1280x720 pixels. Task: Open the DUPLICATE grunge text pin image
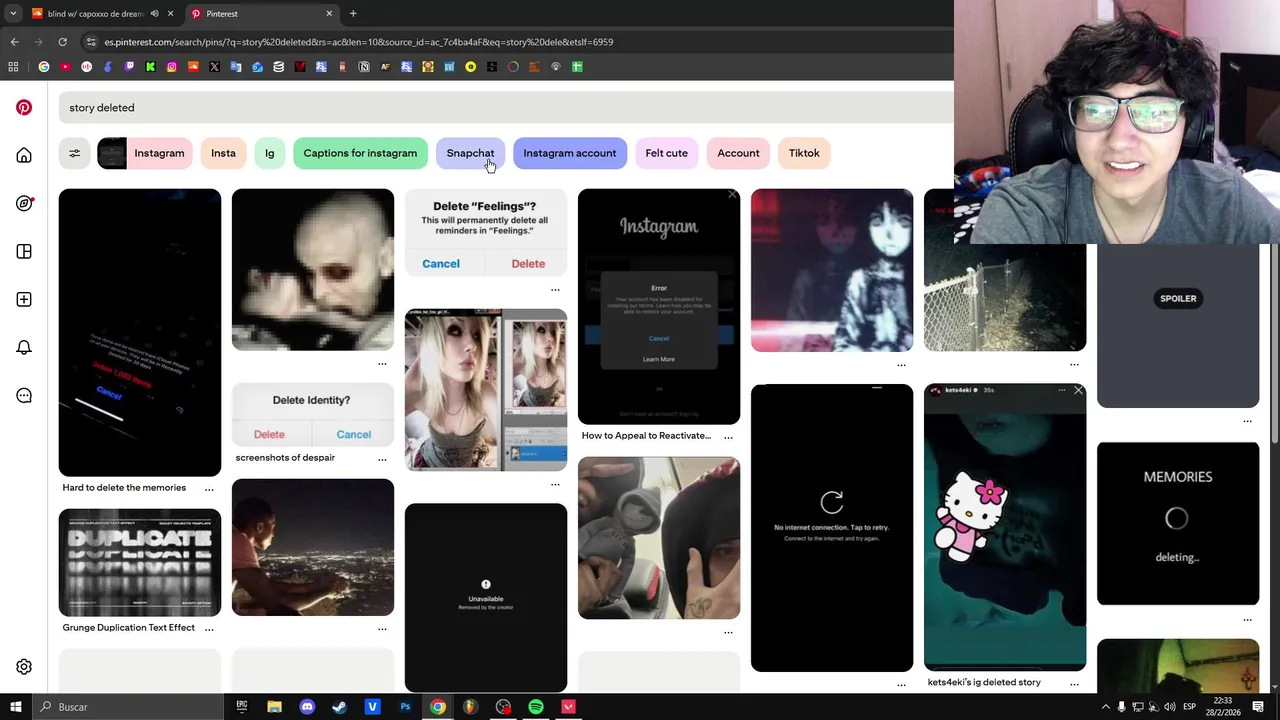pos(140,563)
